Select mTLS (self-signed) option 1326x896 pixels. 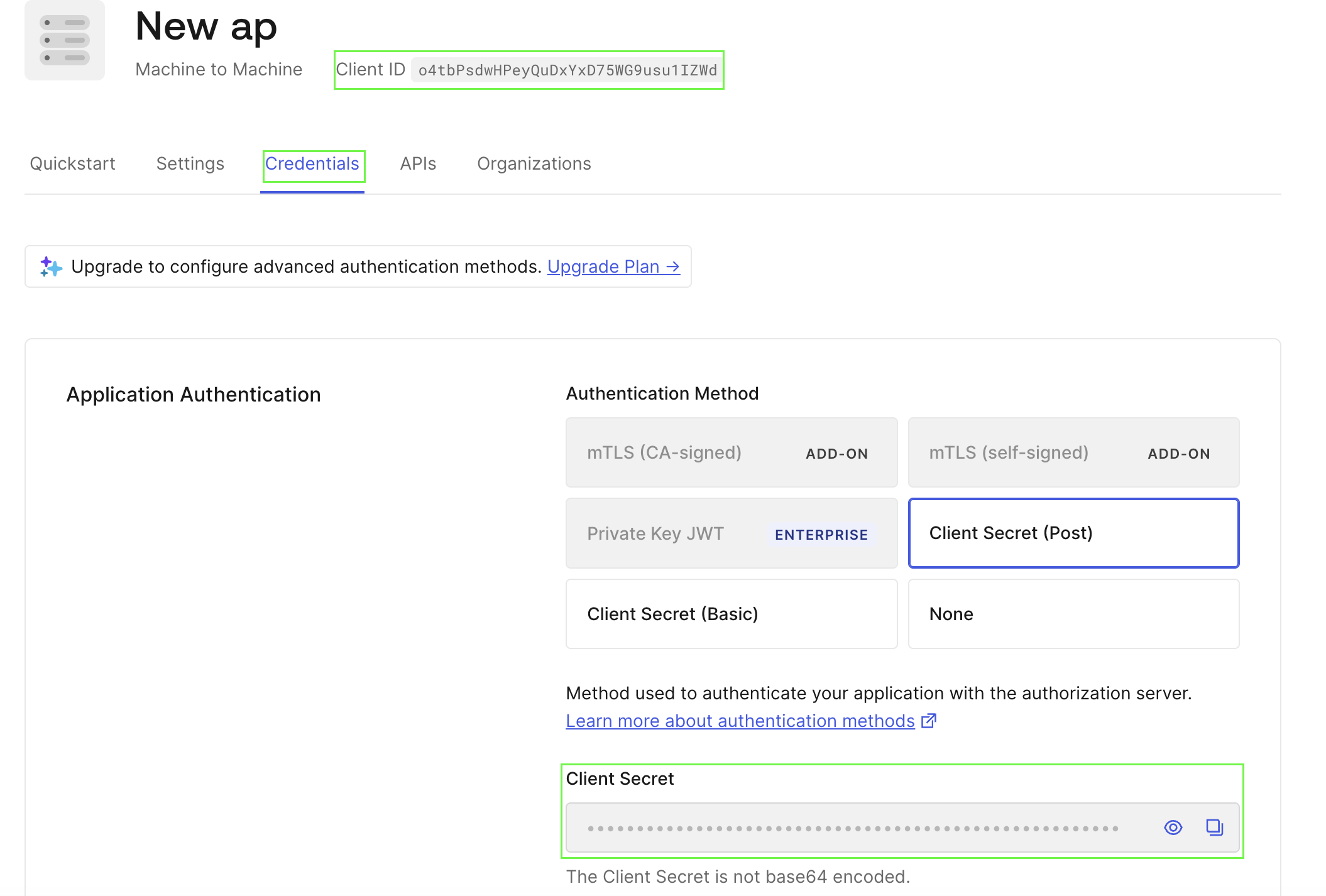(1073, 452)
